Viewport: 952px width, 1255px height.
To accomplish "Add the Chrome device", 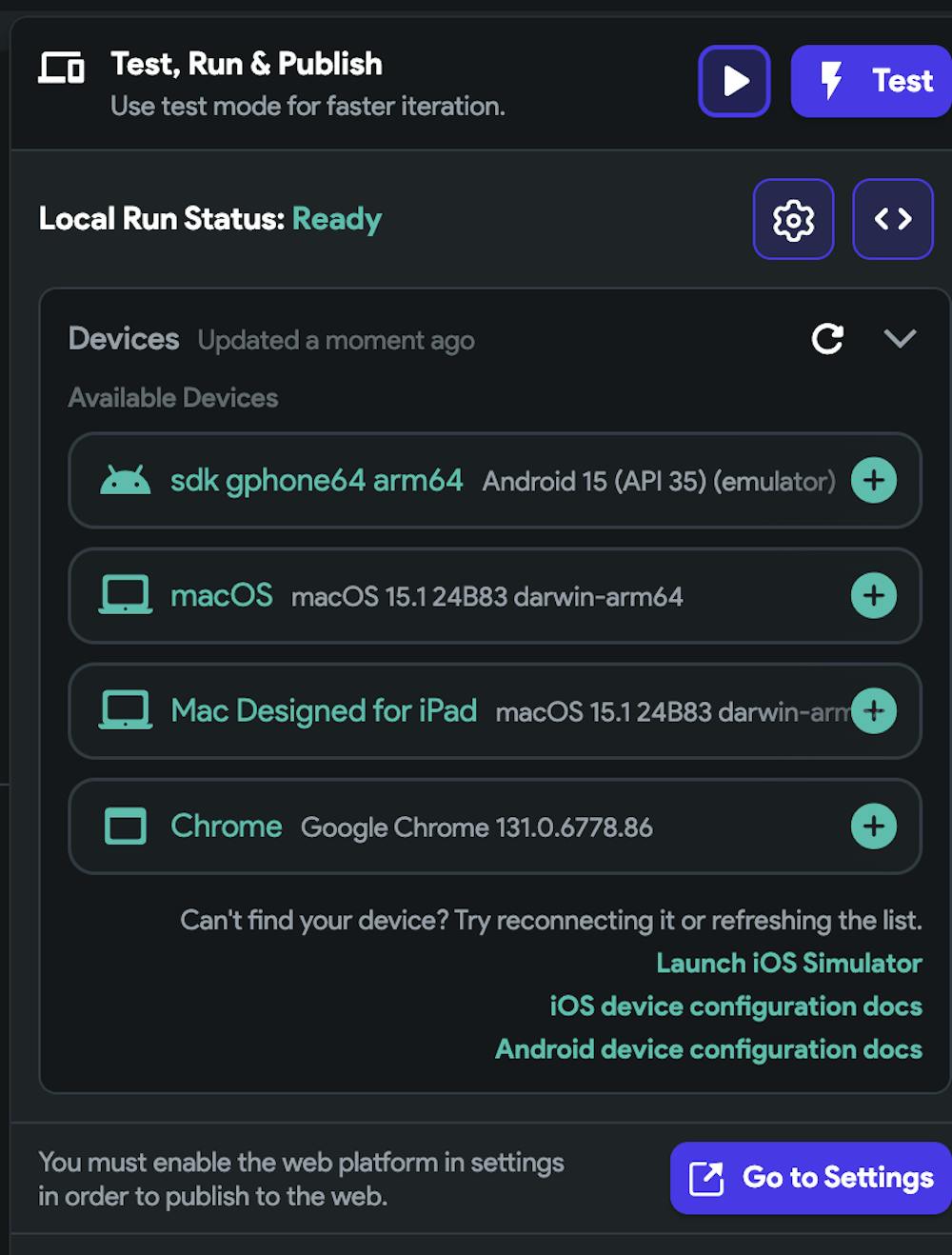I will click(874, 827).
